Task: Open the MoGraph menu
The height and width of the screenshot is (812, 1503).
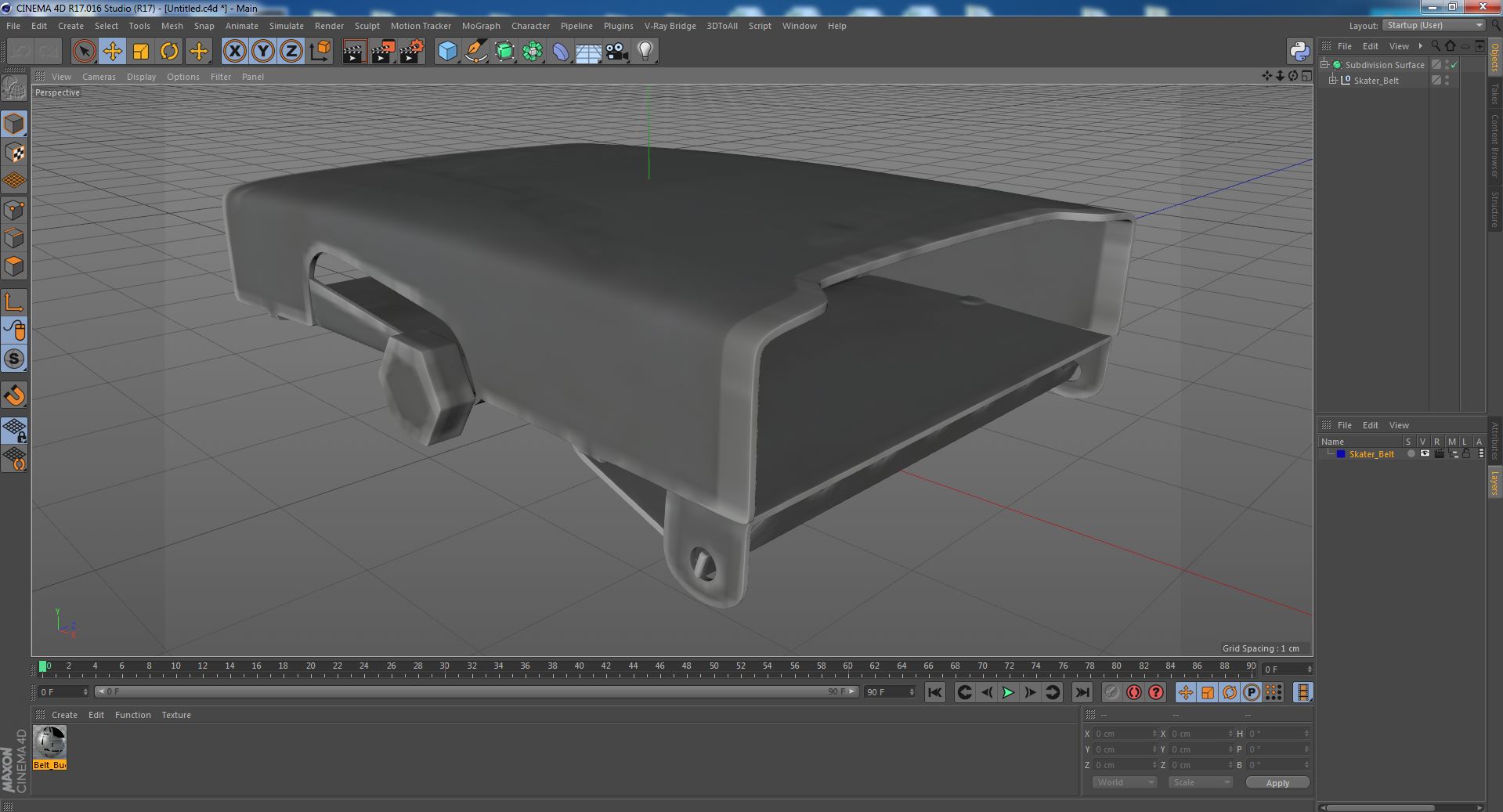Action: click(x=481, y=26)
